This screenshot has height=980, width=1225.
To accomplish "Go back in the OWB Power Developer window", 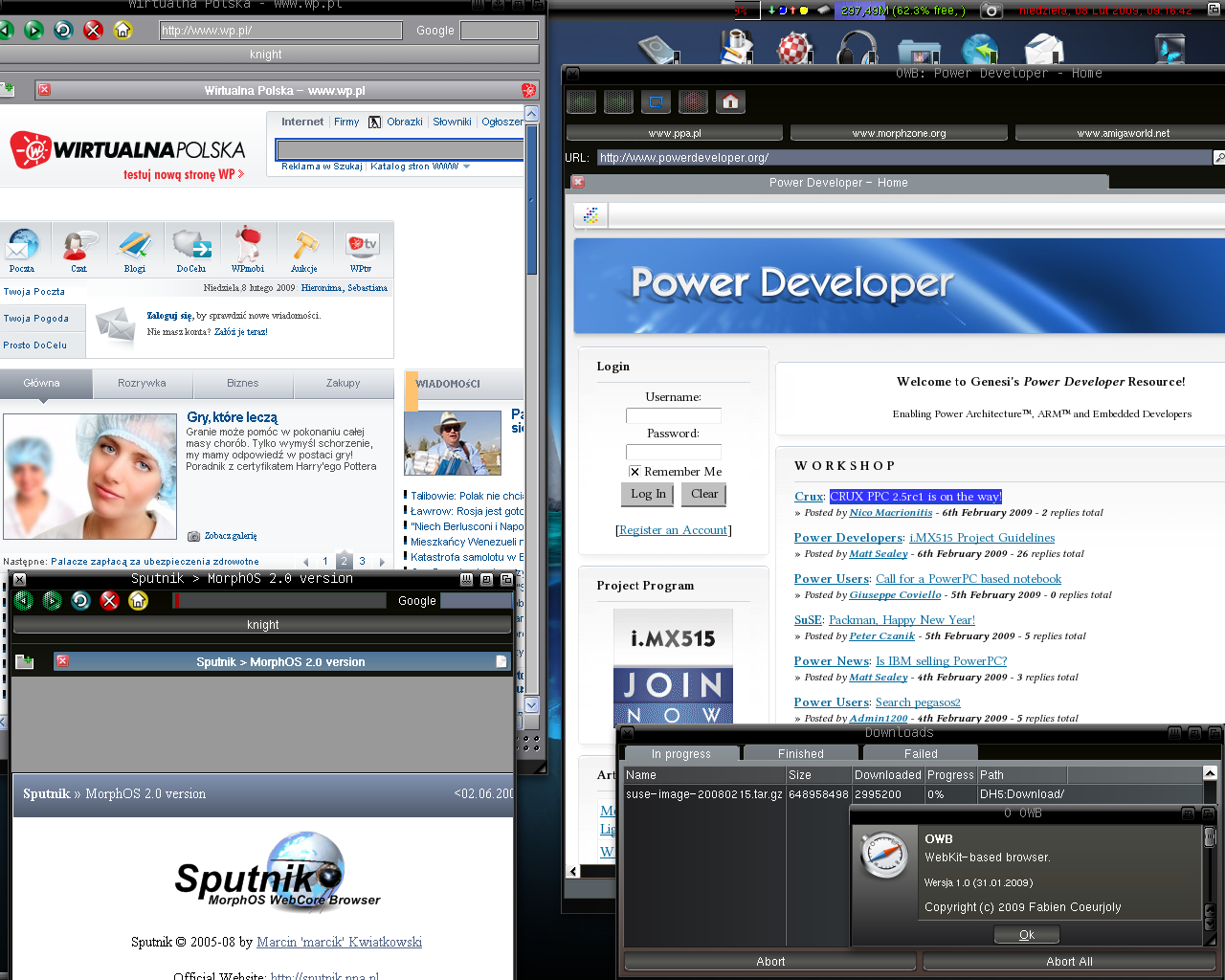I will [581, 101].
